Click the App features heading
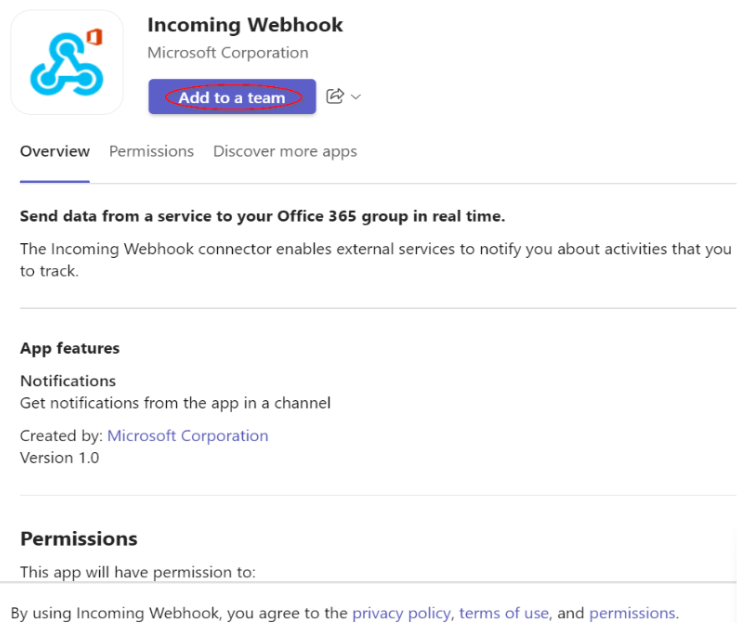739x623 pixels. pos(70,348)
